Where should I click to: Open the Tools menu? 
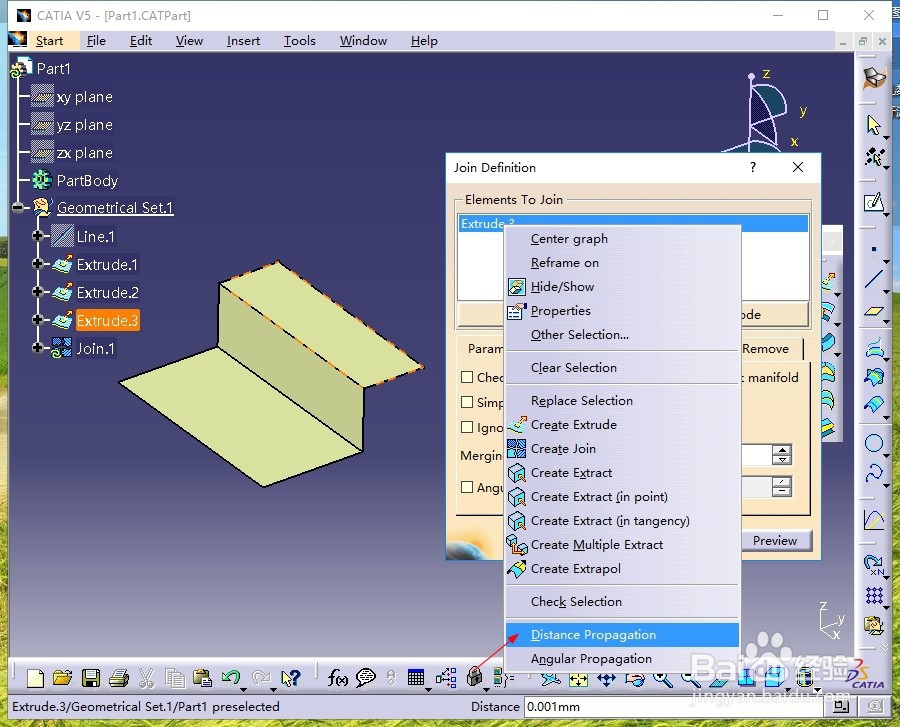pos(300,41)
